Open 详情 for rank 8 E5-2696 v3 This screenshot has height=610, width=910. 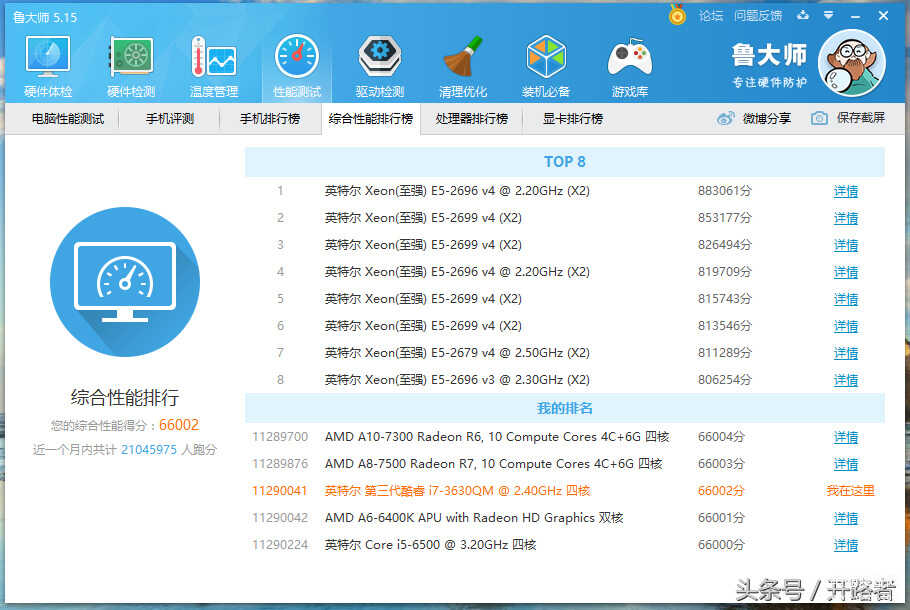point(846,380)
